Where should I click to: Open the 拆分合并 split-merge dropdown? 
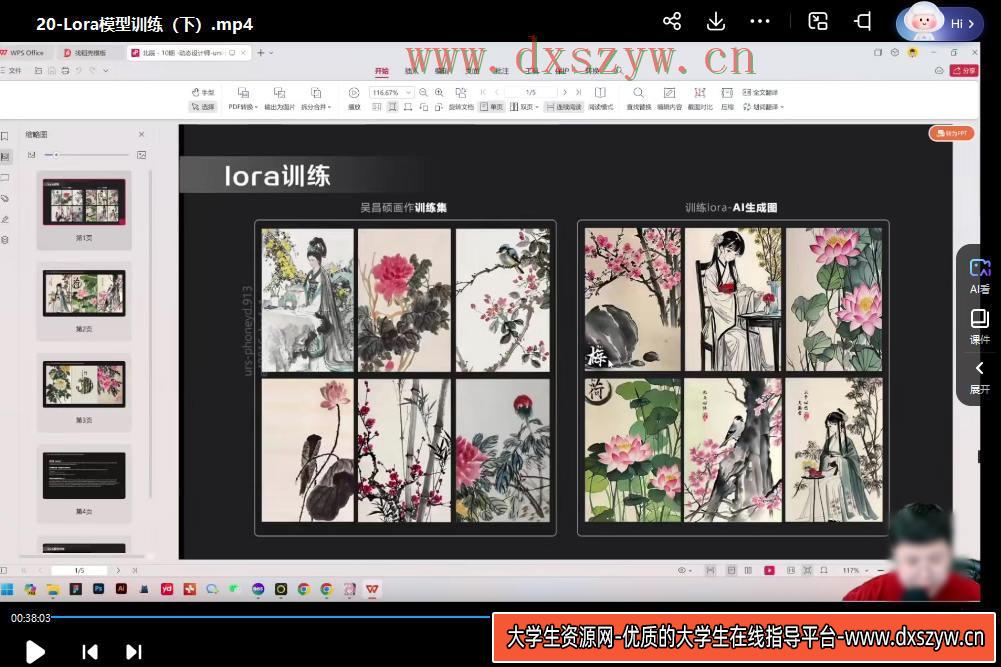point(316,99)
